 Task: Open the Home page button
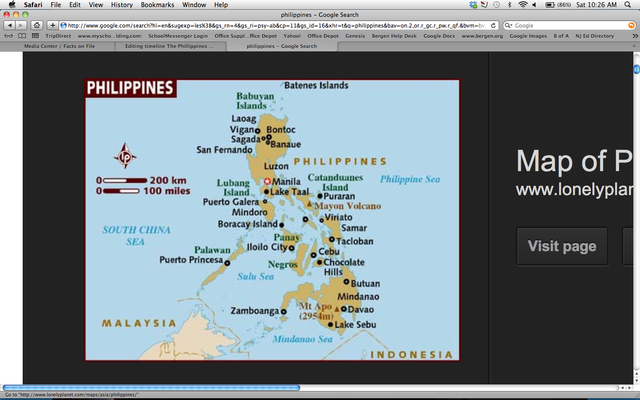[37, 25]
